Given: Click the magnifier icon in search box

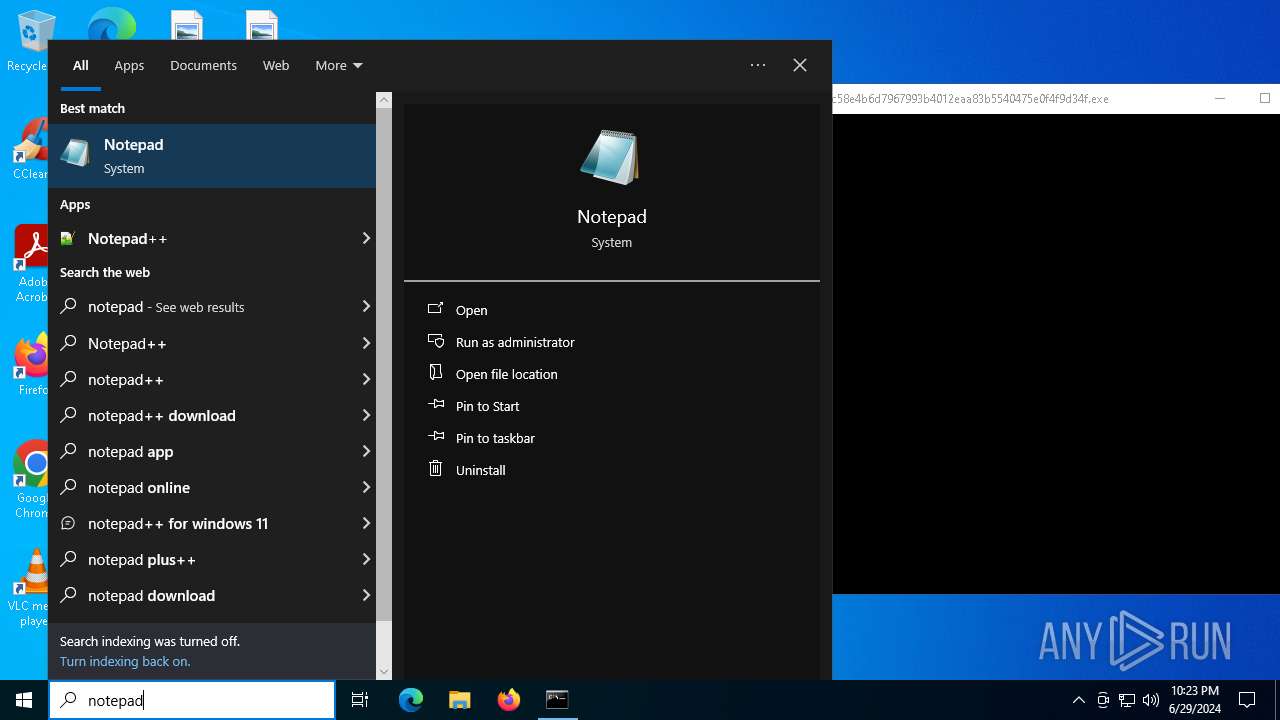Looking at the screenshot, I should point(68,700).
